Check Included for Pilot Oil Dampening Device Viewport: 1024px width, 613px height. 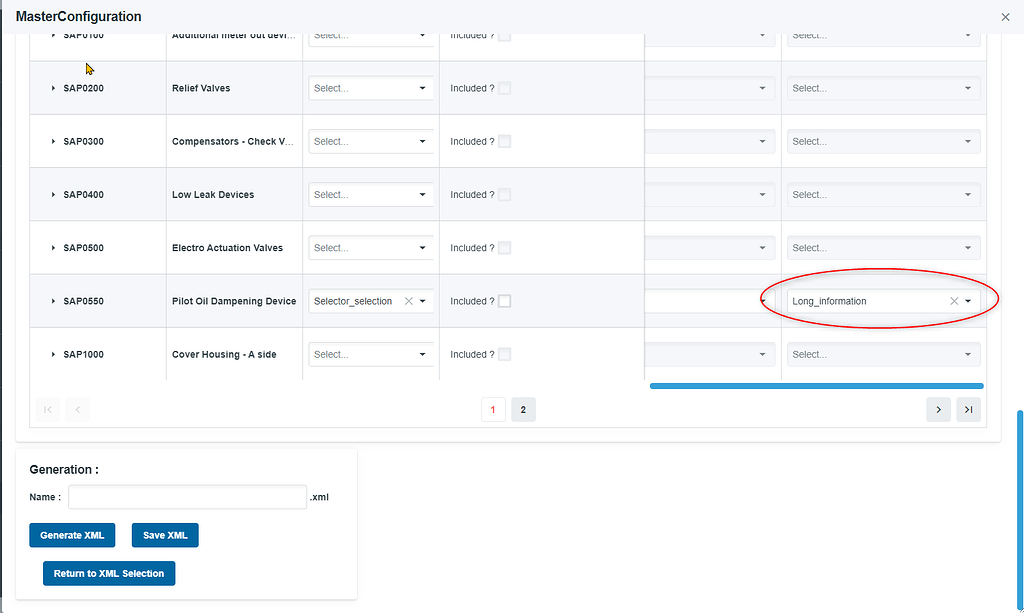[x=505, y=301]
